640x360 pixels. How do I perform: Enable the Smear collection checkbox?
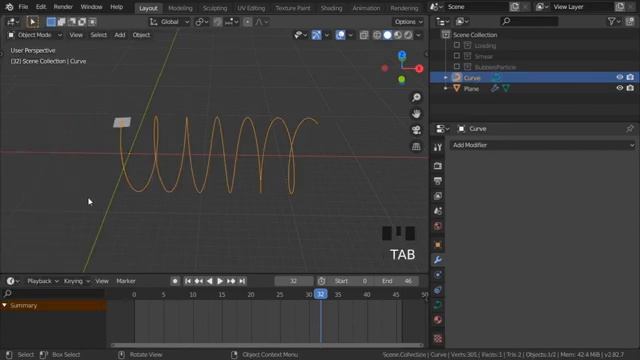coord(457,56)
